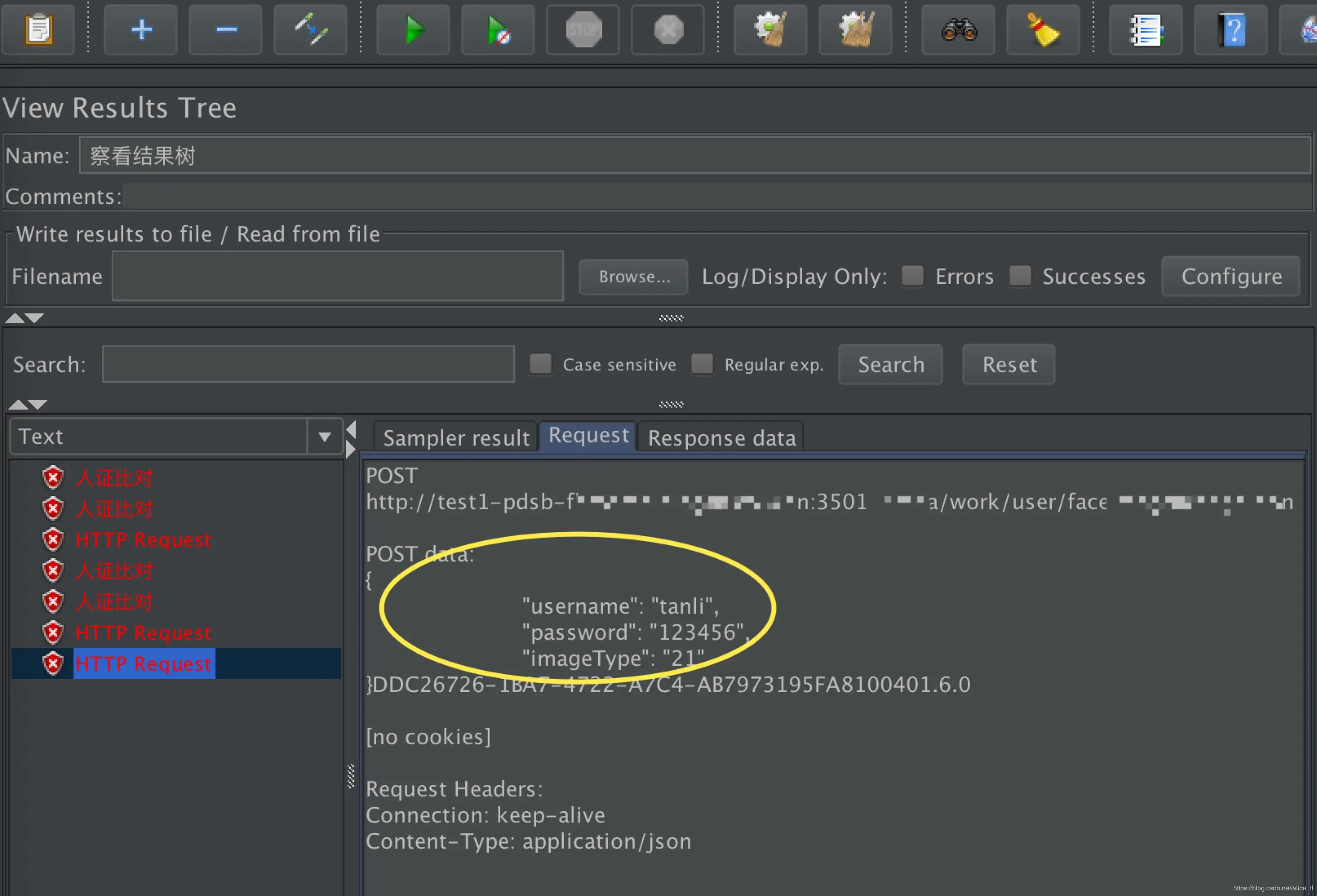Click the Toggle expand arrows toolbar icon
Image resolution: width=1317 pixels, height=896 pixels.
310,30
